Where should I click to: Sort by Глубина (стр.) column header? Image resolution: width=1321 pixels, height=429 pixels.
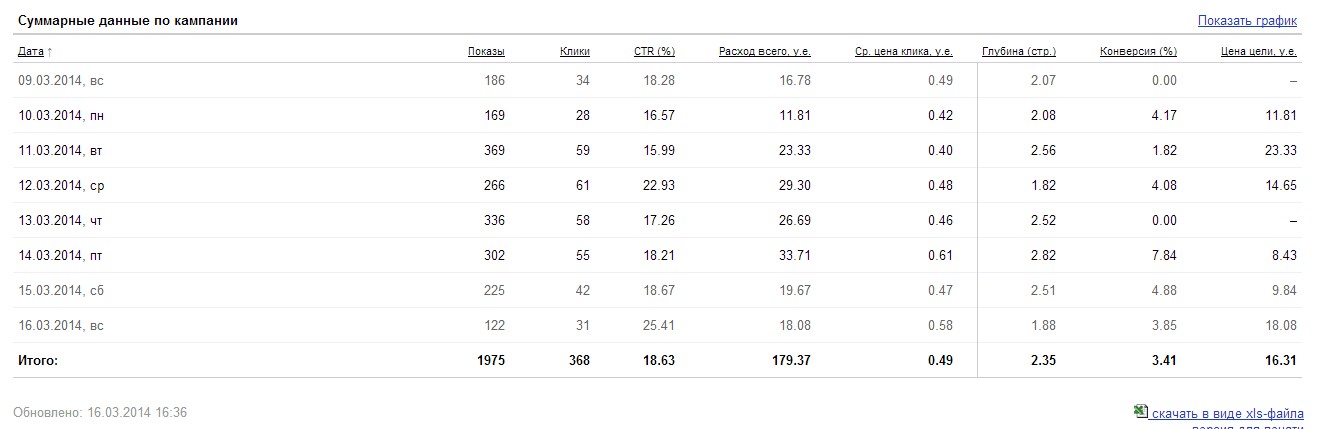point(1018,51)
